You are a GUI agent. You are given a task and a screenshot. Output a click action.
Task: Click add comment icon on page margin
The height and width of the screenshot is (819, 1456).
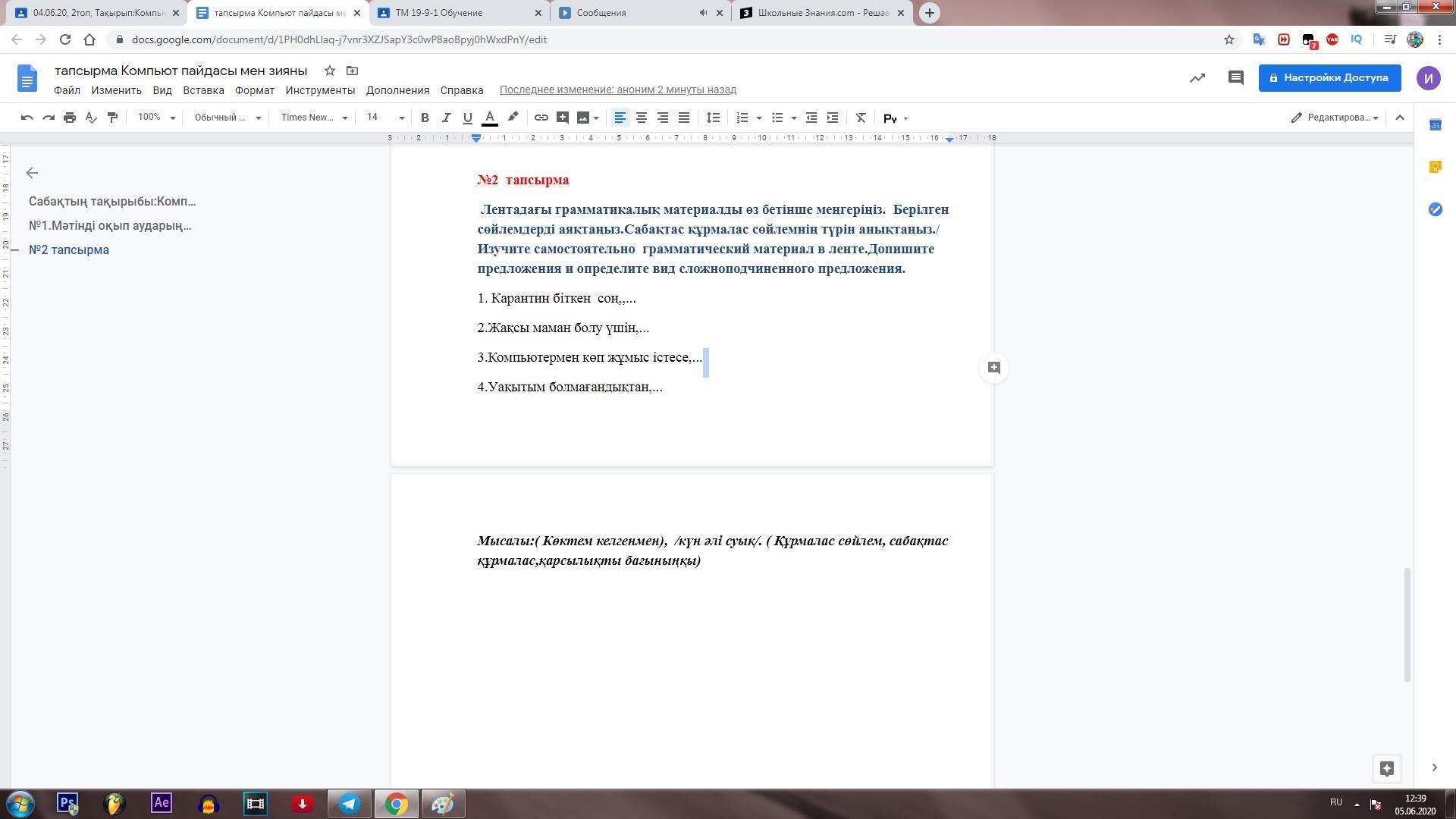(993, 368)
